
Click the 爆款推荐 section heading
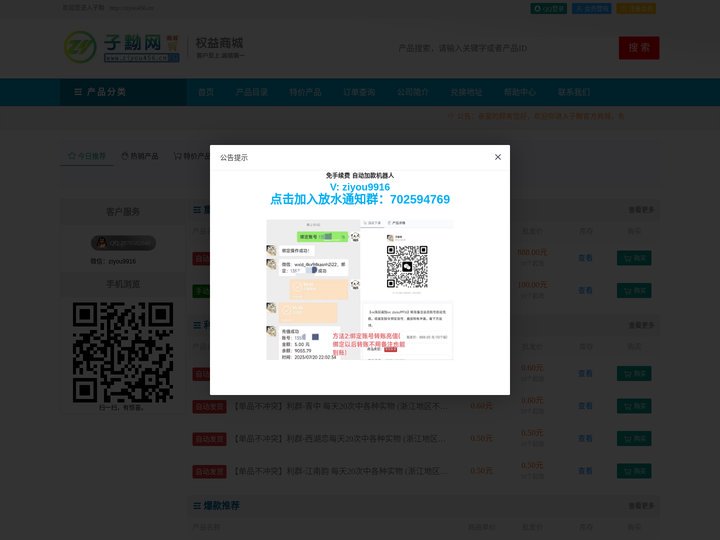pyautogui.click(x=216, y=506)
